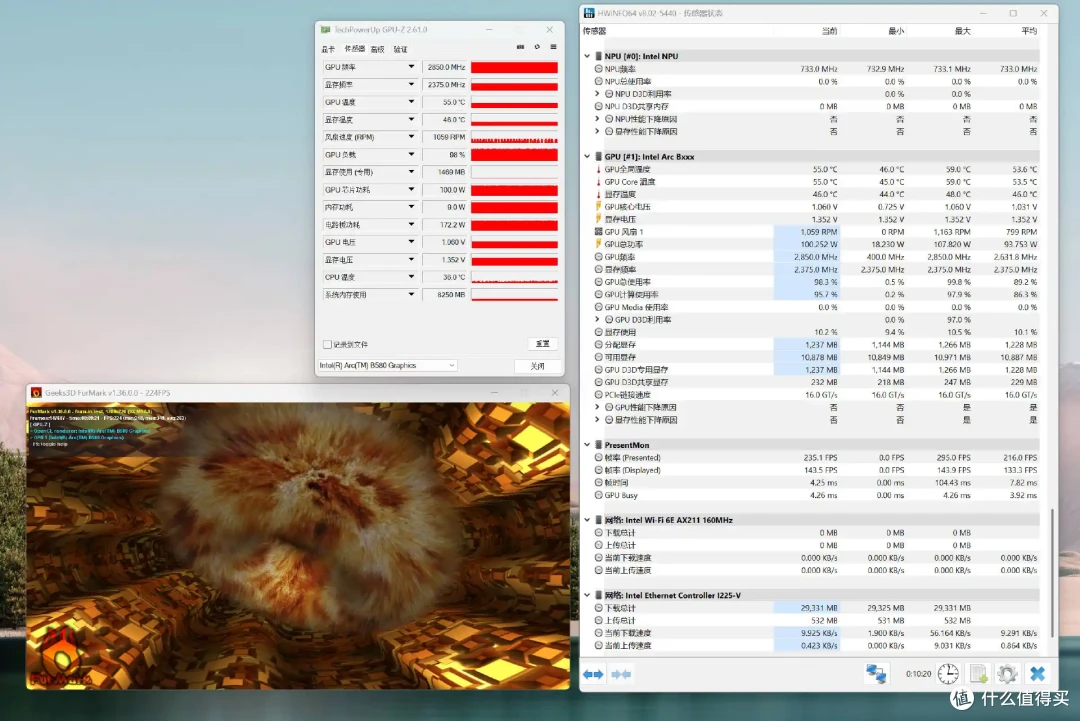Screen dimensions: 1080x721
Task: Switch to the 显卡 tab in GPU-Z
Action: coord(328,50)
